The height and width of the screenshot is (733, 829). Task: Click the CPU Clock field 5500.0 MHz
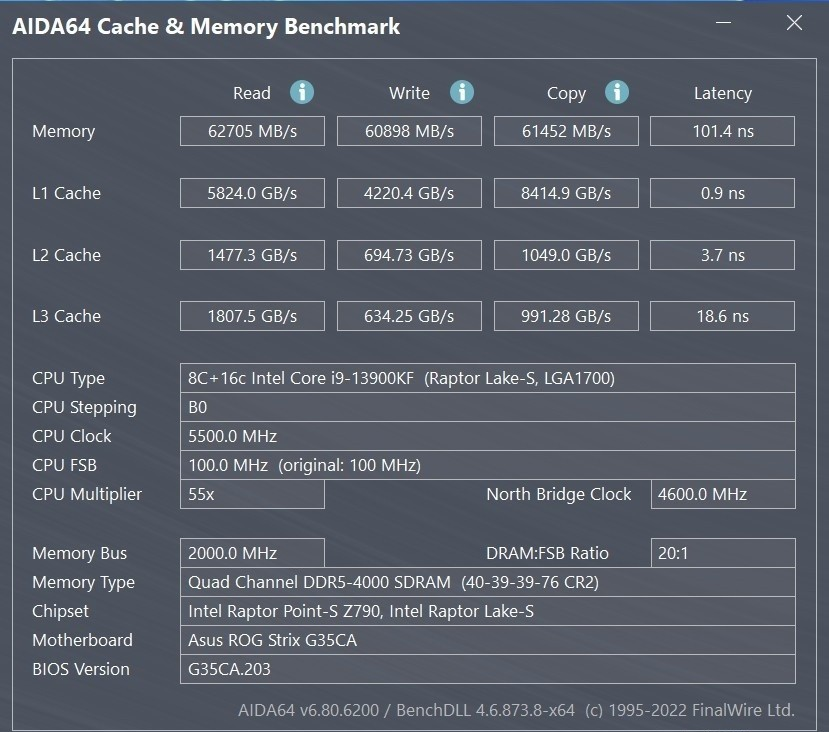click(487, 436)
